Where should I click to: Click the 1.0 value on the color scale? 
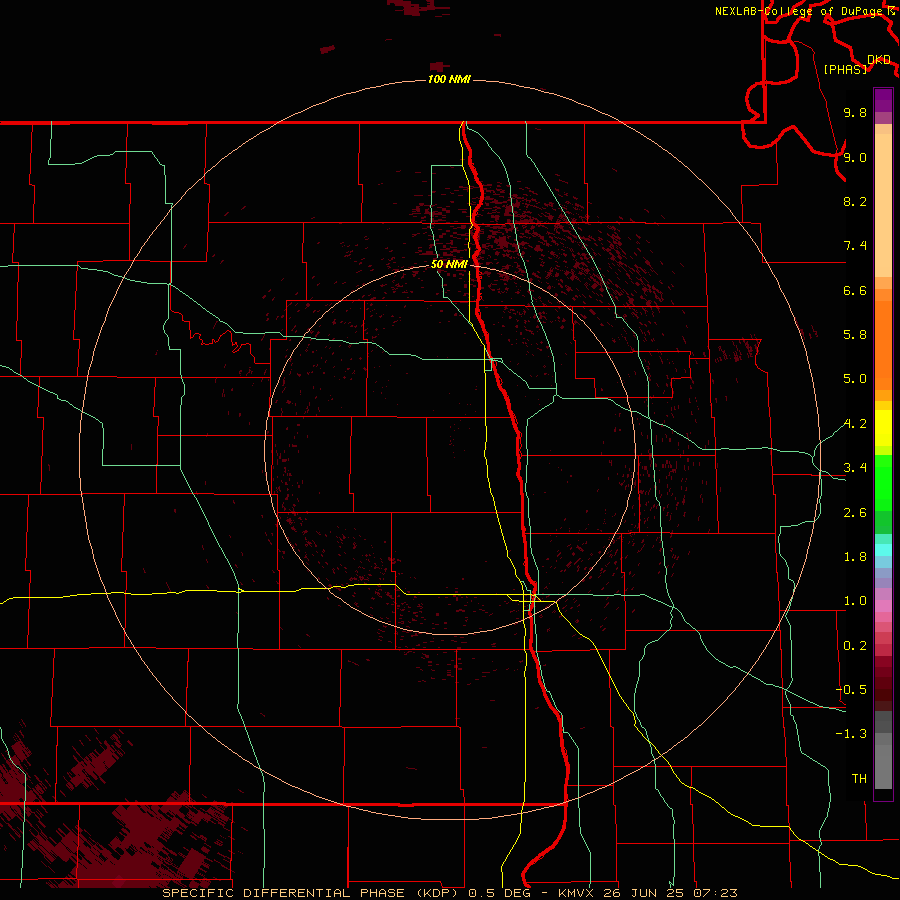855,601
